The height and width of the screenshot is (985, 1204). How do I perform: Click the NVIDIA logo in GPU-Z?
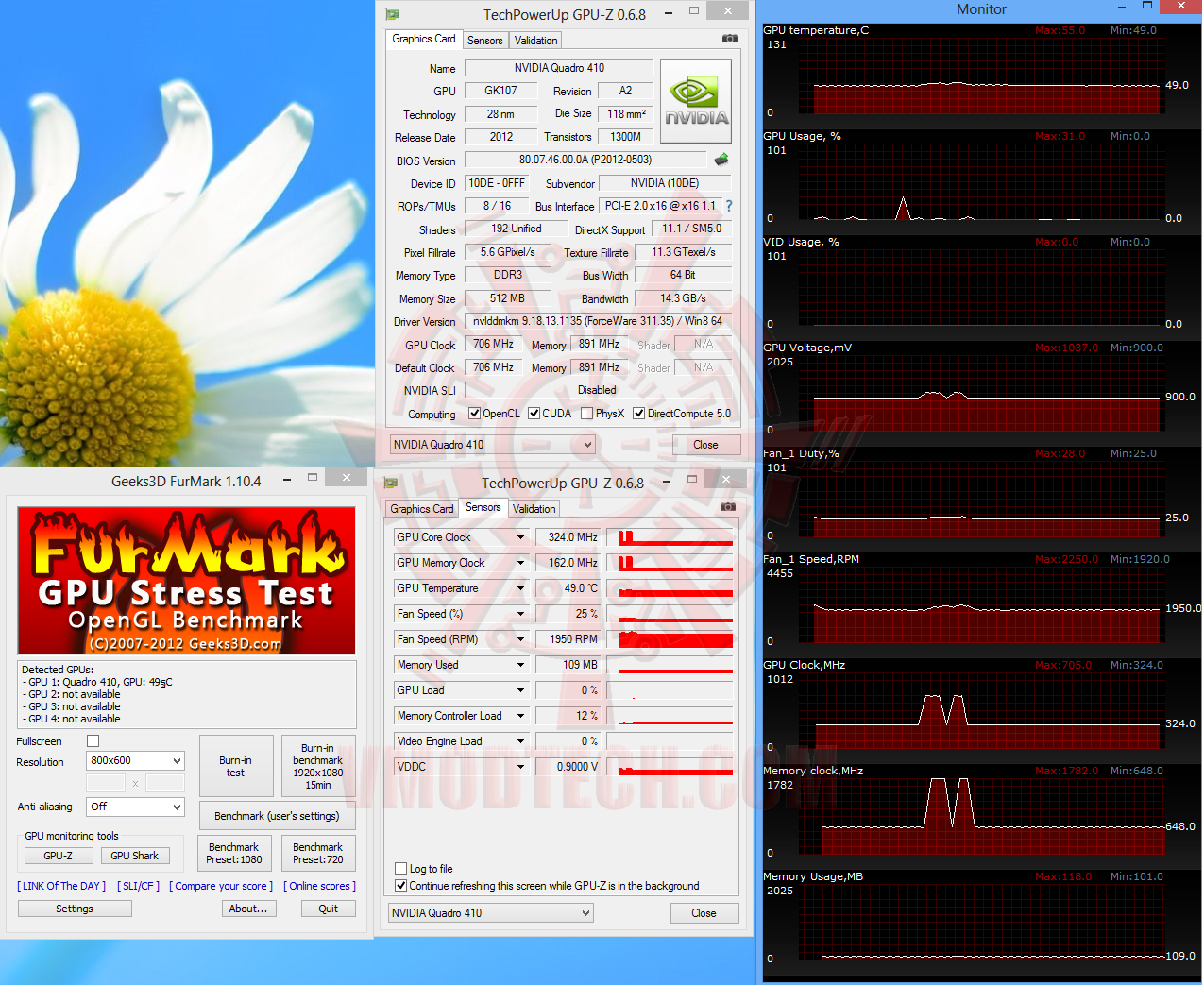[696, 102]
